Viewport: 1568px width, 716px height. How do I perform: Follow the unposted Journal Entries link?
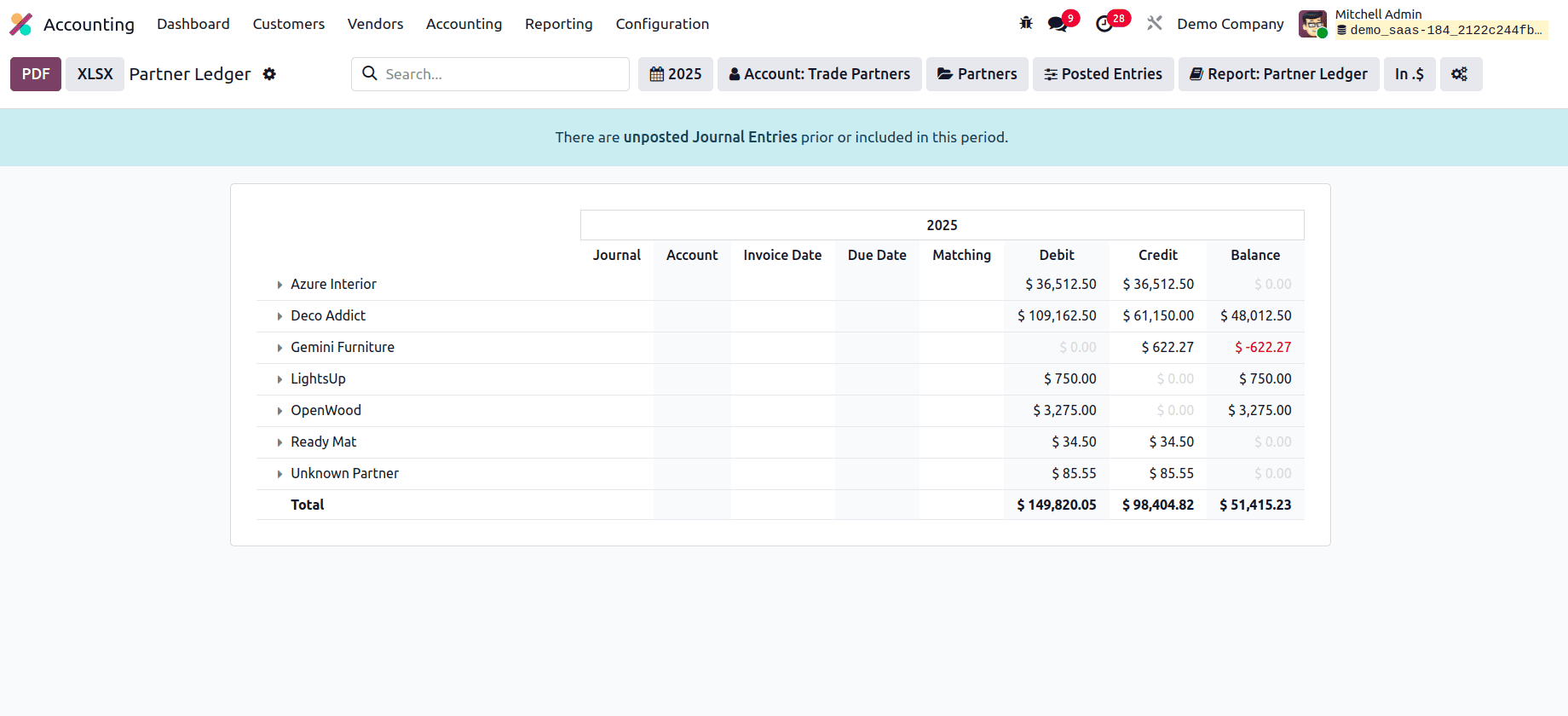[711, 137]
